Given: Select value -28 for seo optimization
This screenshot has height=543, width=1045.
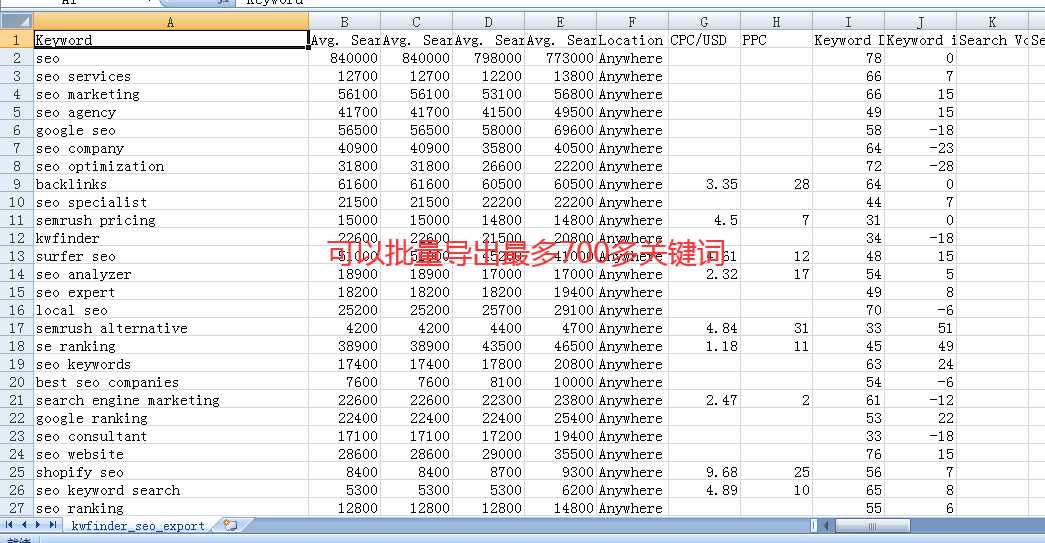Looking at the screenshot, I should [x=920, y=166].
